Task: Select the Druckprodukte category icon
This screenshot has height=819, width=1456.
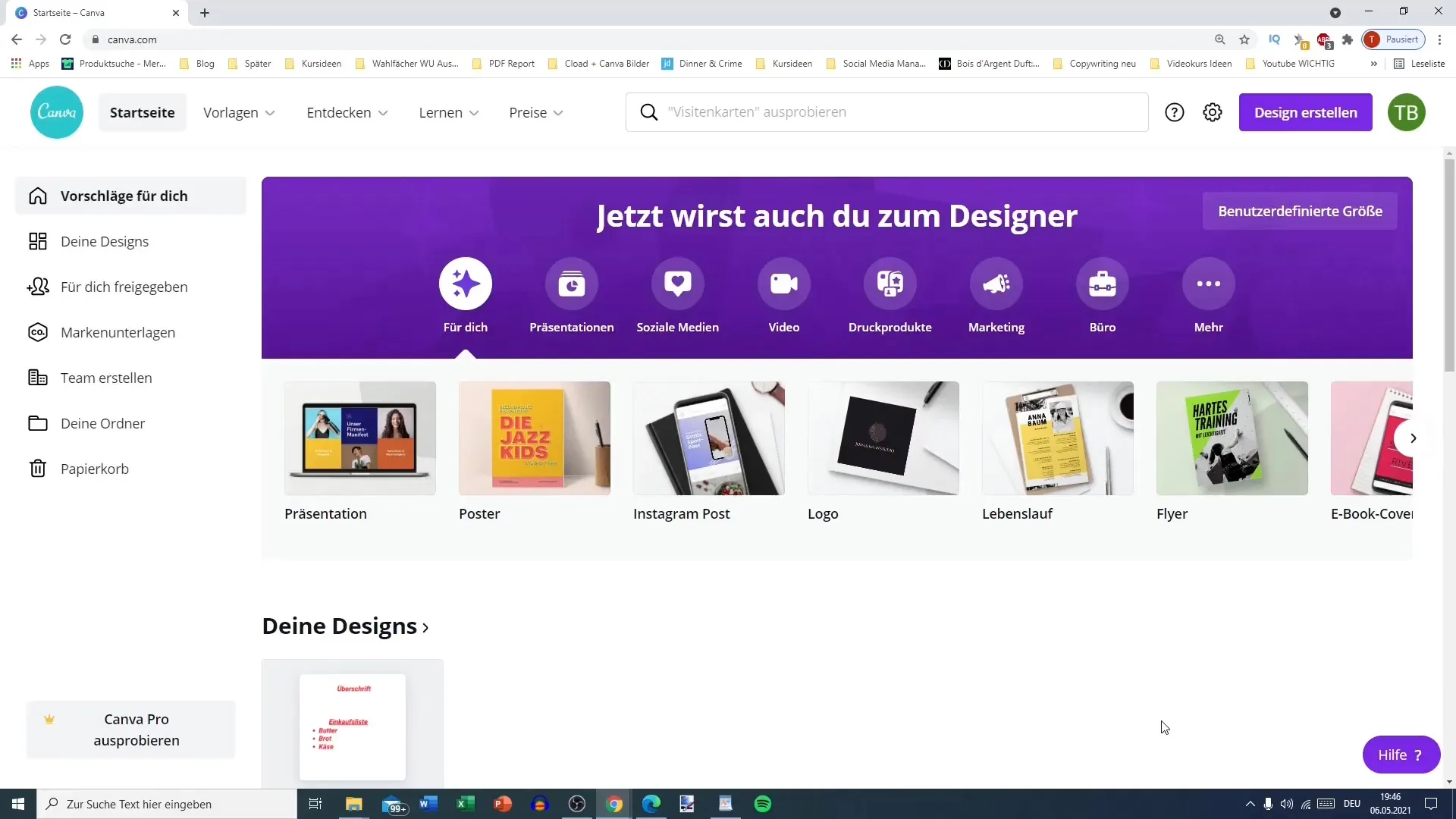Action: pyautogui.click(x=890, y=284)
